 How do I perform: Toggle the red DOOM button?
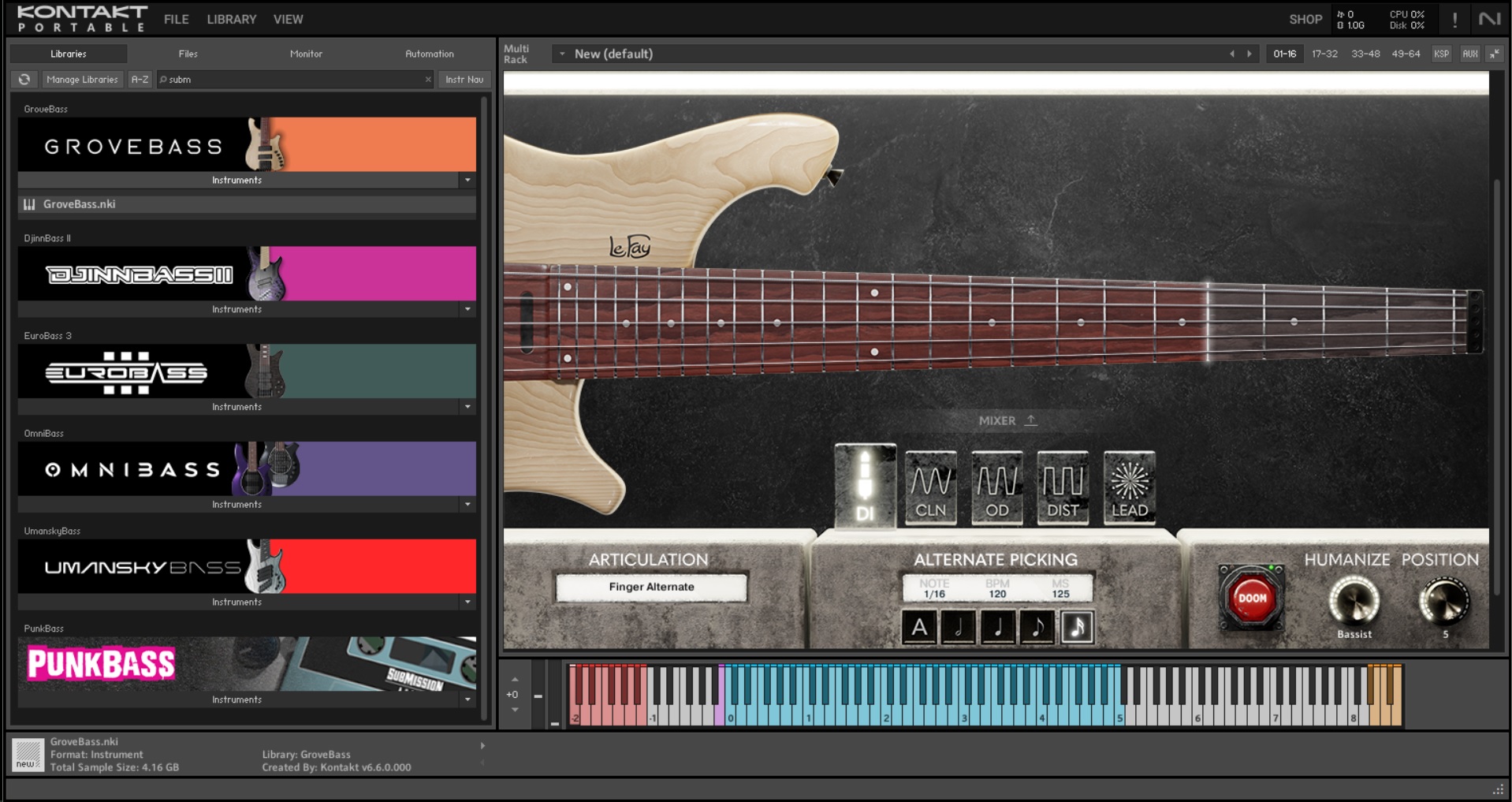point(1251,598)
